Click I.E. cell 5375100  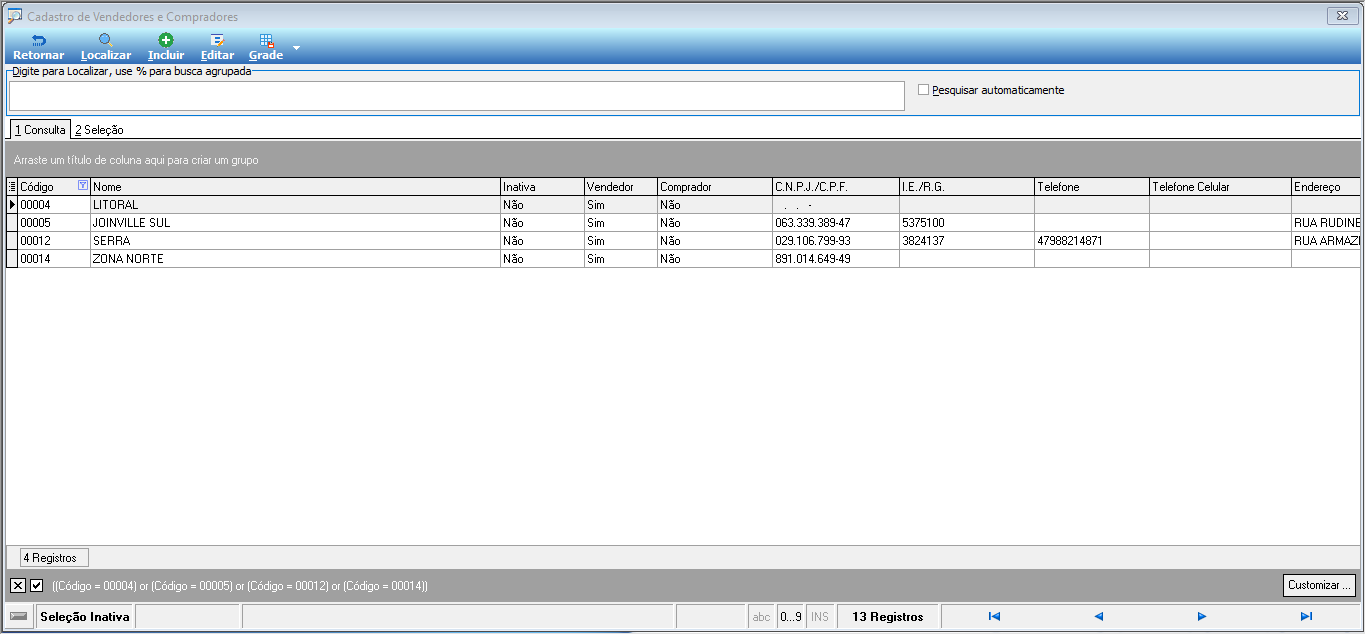966,223
